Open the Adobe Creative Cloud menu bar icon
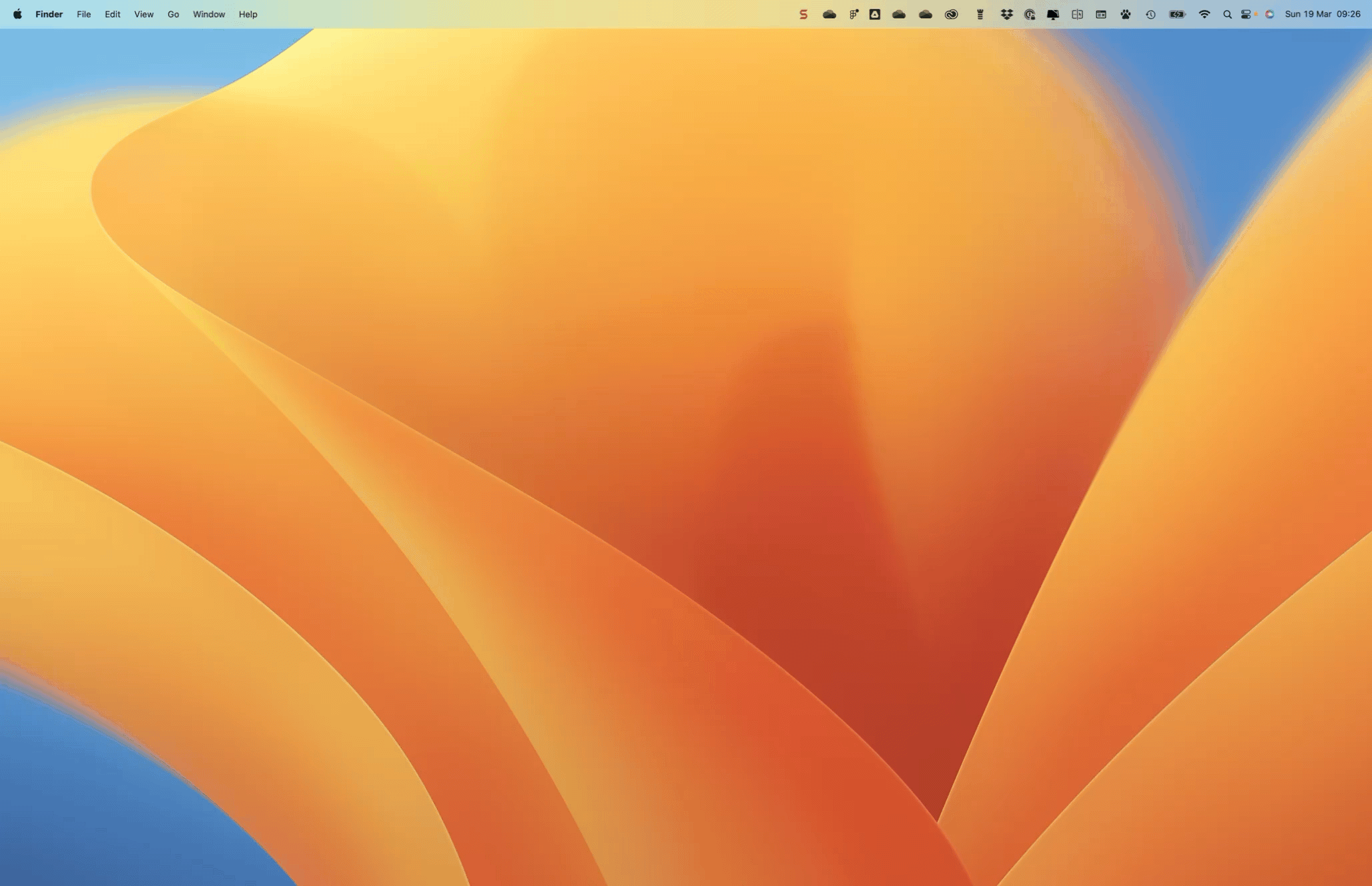 click(951, 14)
